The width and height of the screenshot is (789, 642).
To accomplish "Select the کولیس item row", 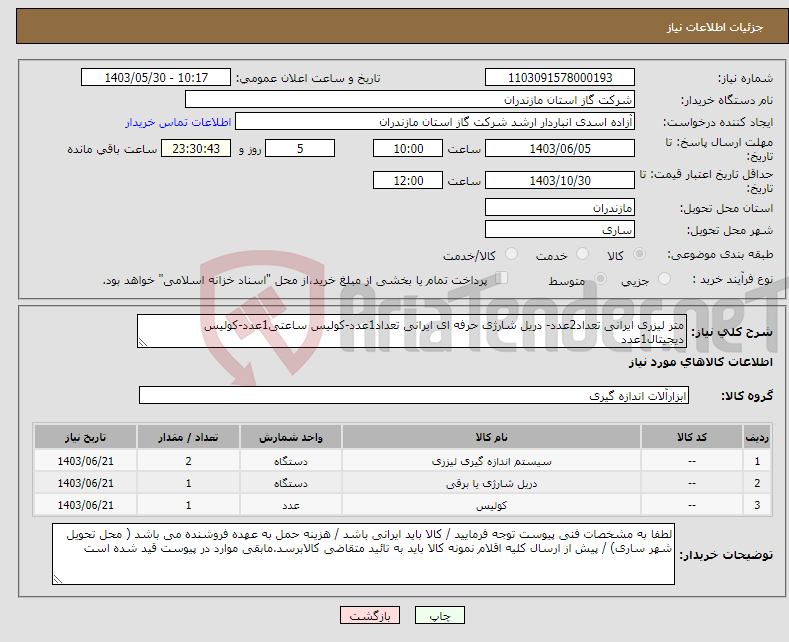I will coord(402,505).
